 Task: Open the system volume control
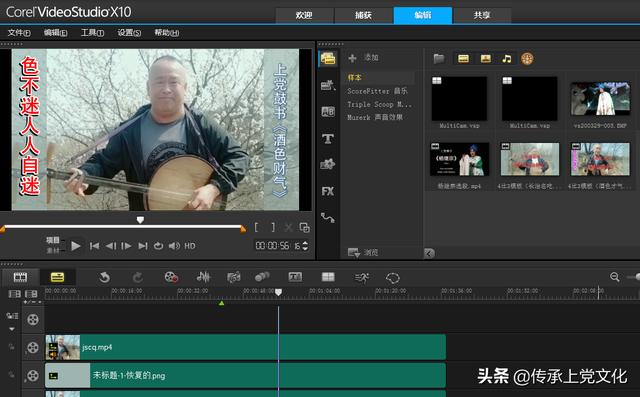[174, 246]
